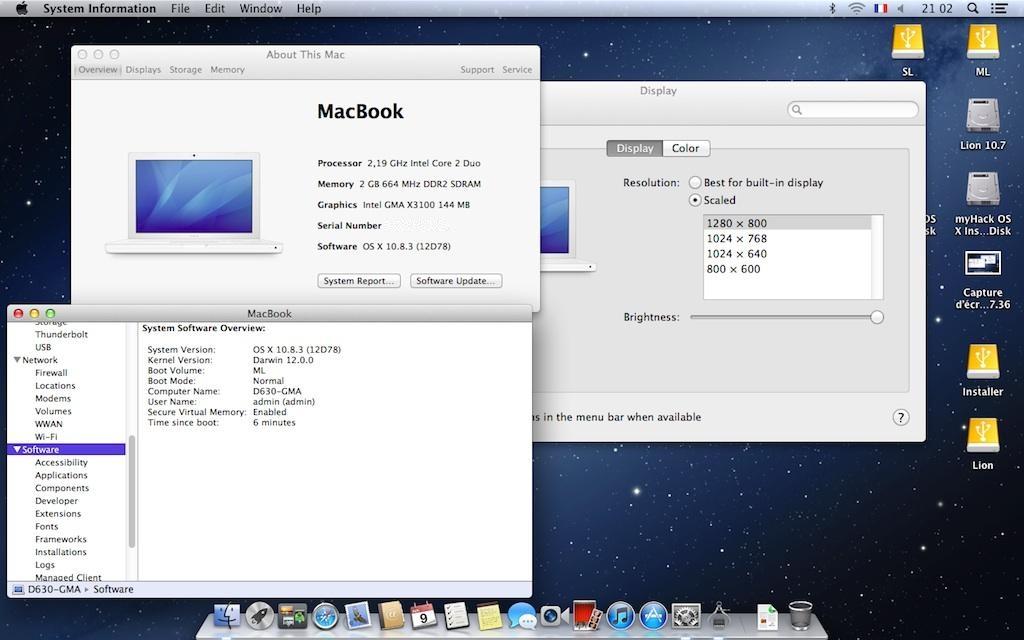Open document stack in the Dock
The image size is (1024, 640).
[x=767, y=615]
